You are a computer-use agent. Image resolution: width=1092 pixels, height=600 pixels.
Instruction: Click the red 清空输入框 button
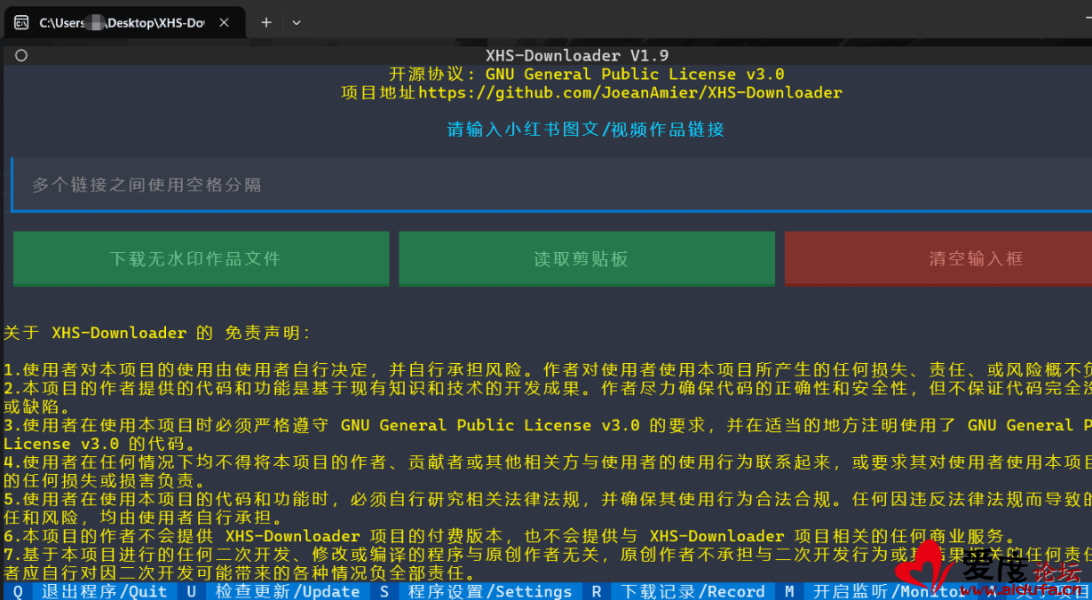(x=938, y=258)
